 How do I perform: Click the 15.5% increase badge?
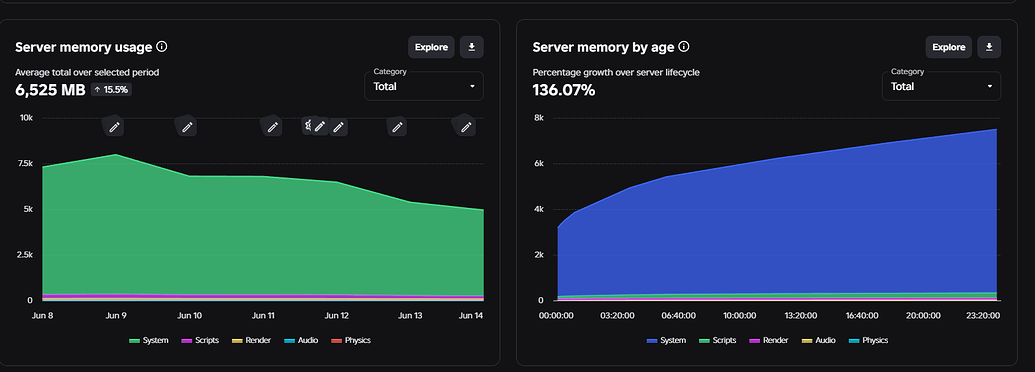tap(111, 90)
